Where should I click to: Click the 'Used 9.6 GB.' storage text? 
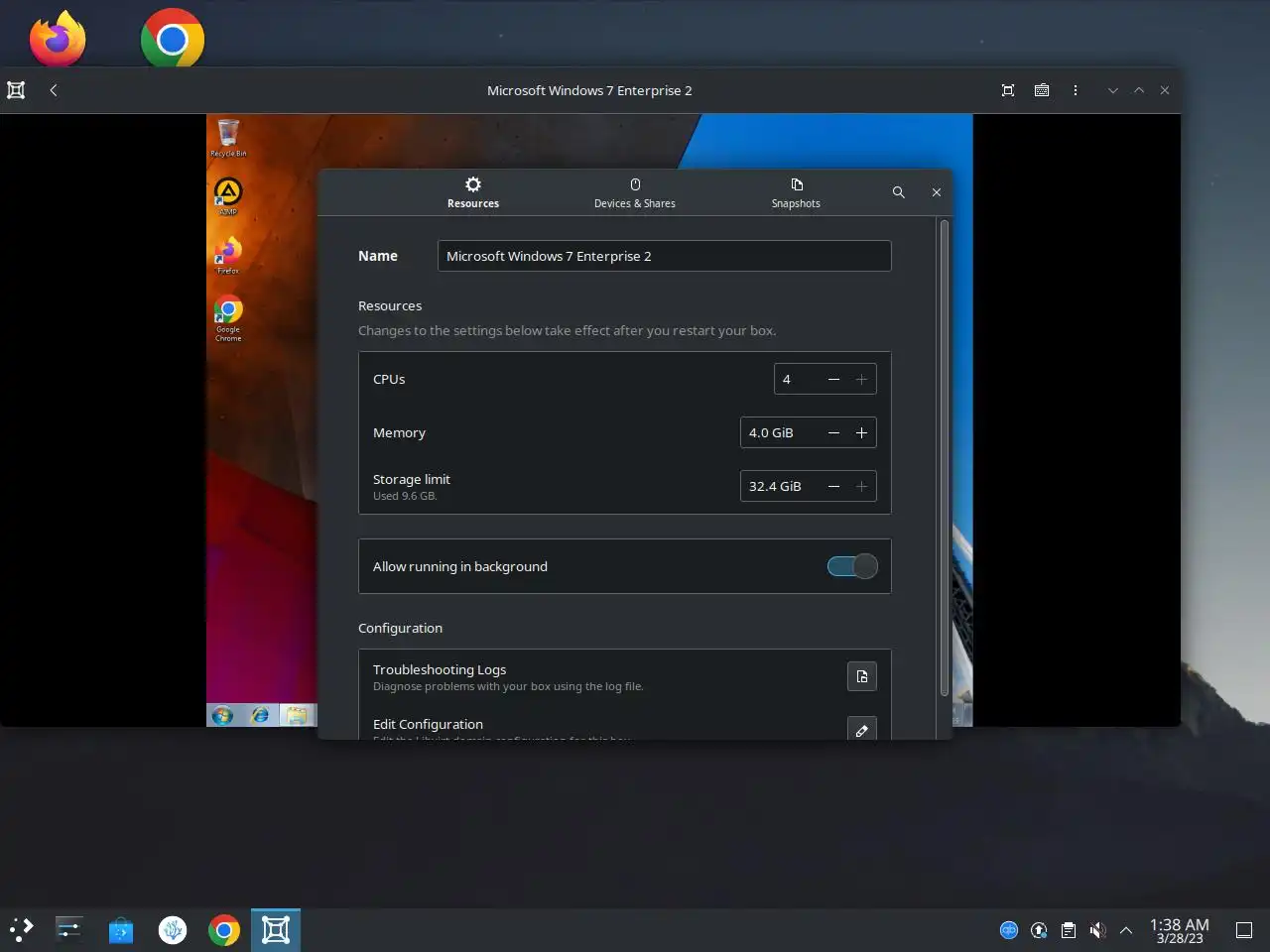point(405,496)
